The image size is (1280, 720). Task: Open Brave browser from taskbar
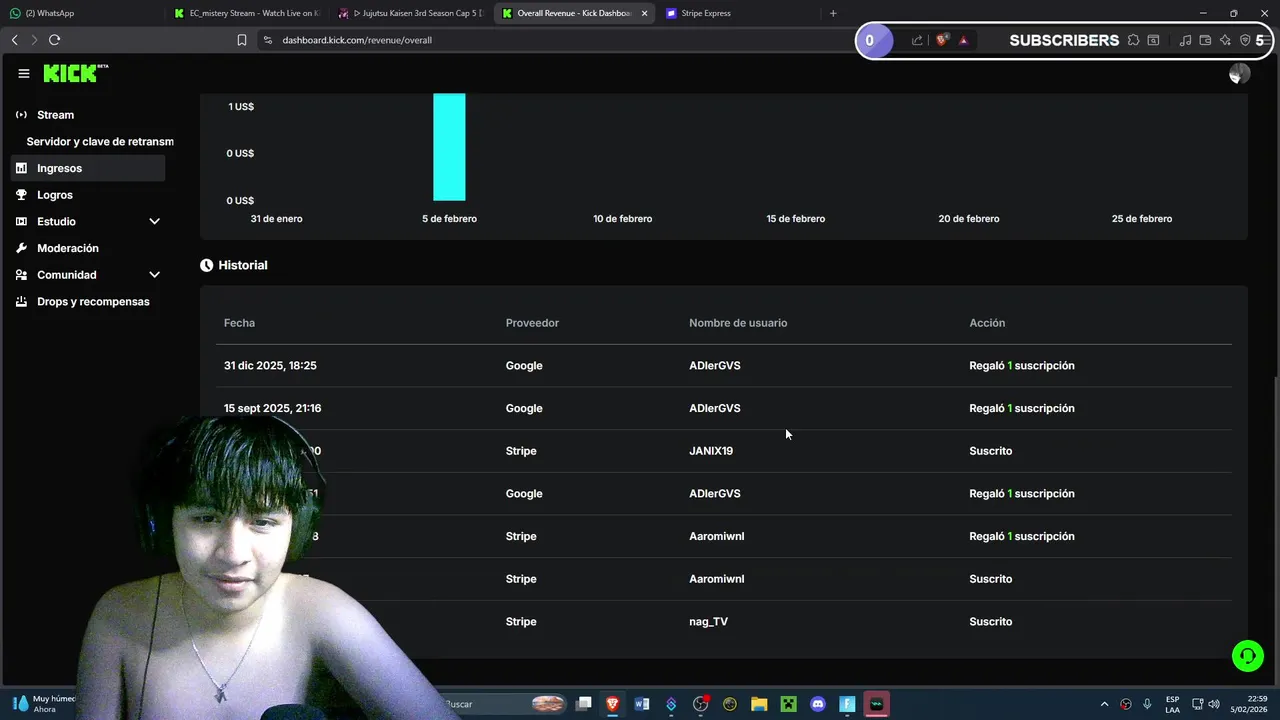point(613,704)
